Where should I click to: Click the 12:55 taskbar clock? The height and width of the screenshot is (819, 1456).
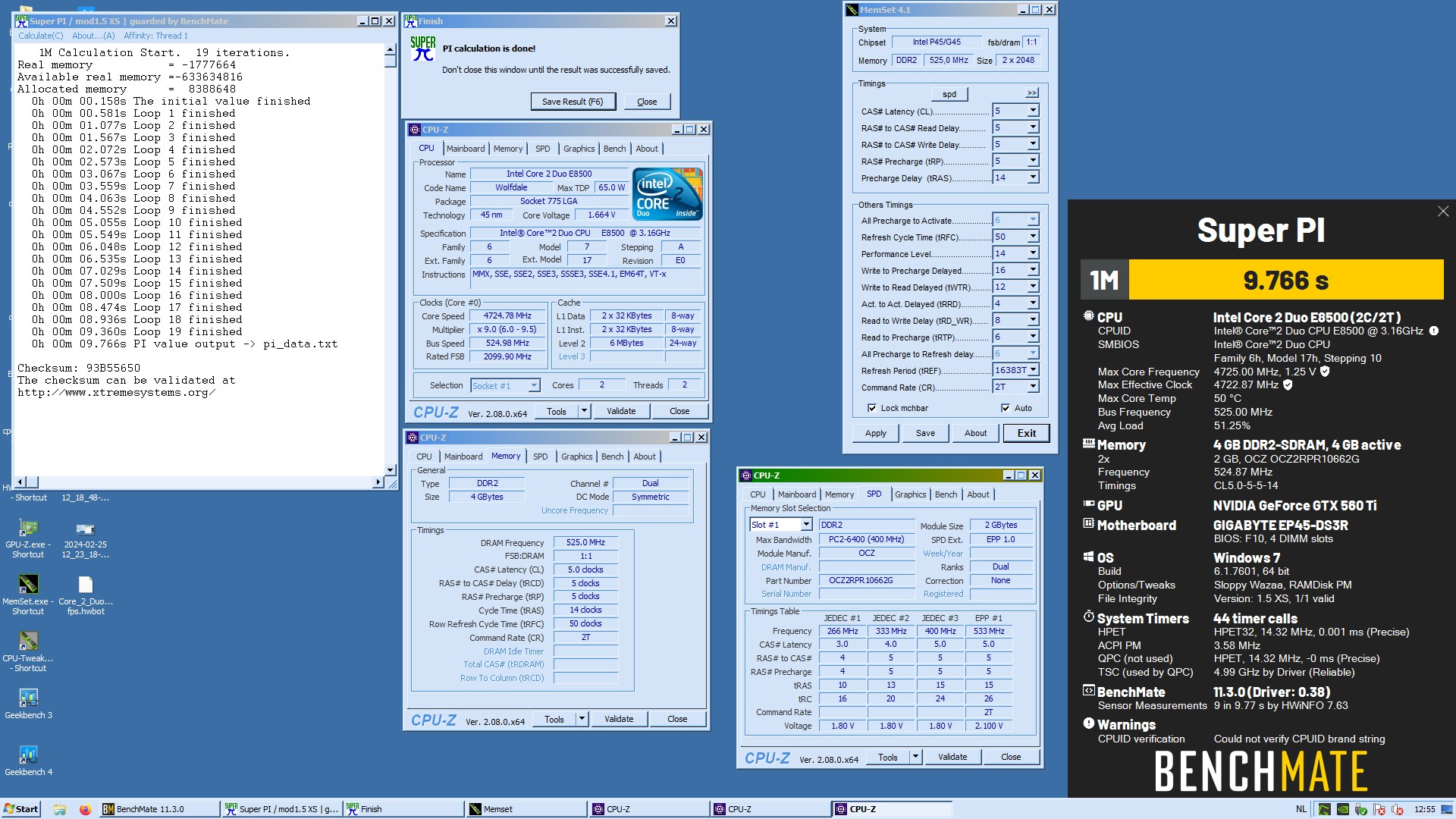pyautogui.click(x=1425, y=809)
